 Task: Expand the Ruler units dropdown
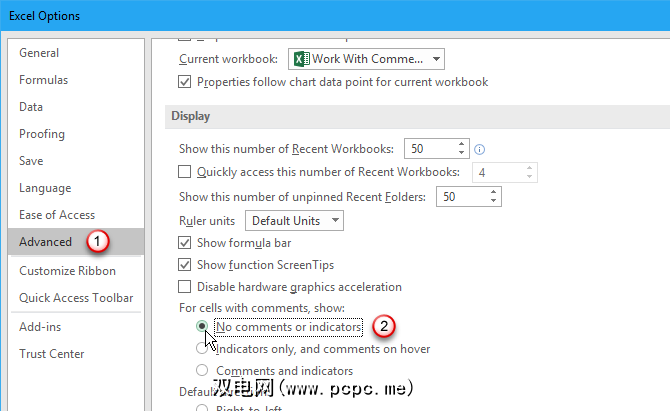[335, 220]
